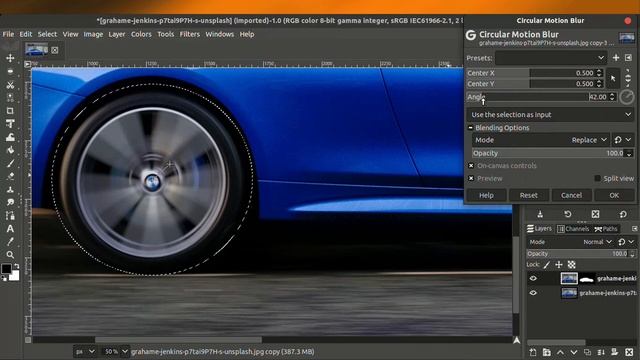The height and width of the screenshot is (360, 640).
Task: Select the Paintbrush tool
Action: [x=10, y=163]
